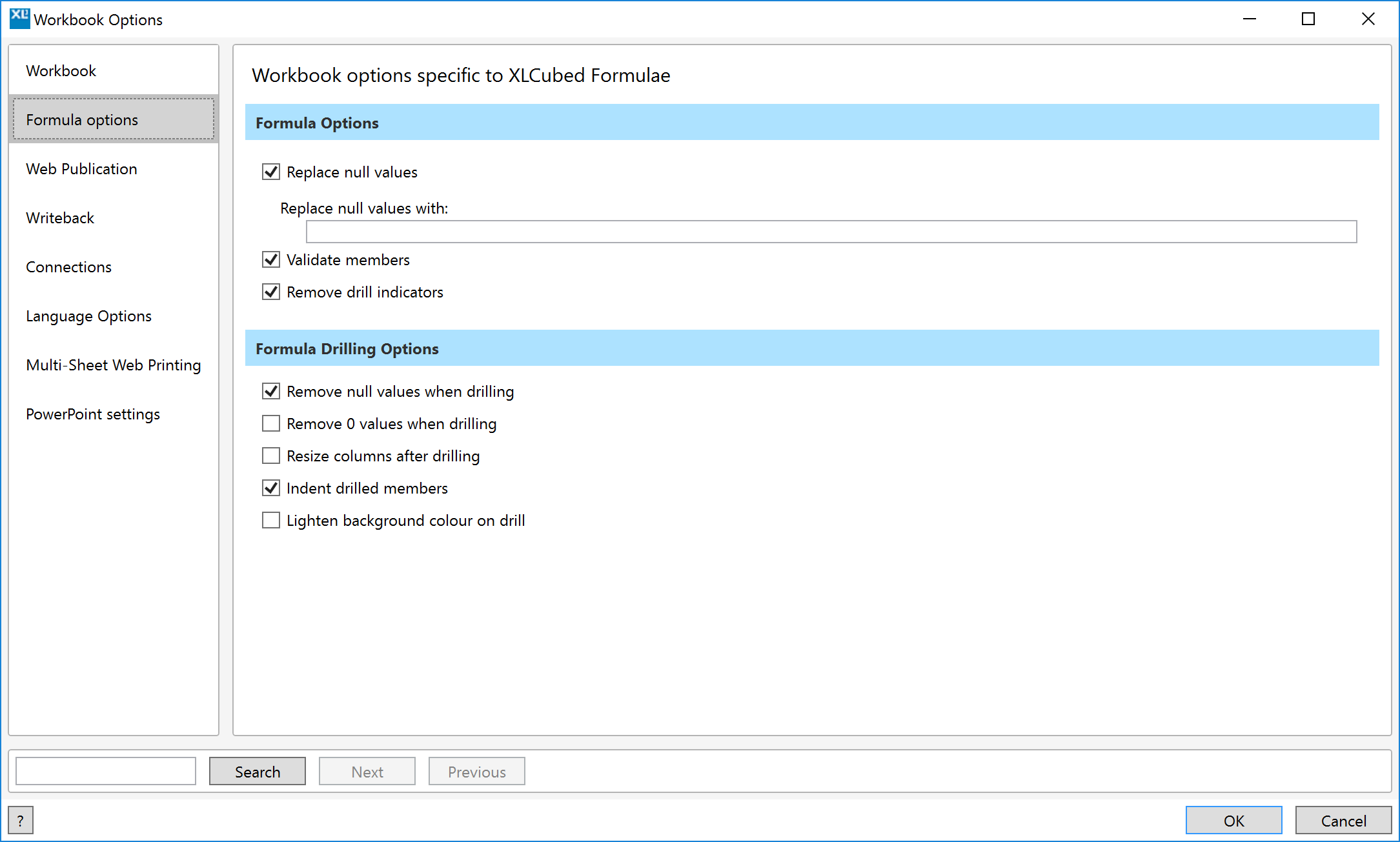Focus the Replace null values with field
Screen dimensions: 1400x842
(x=831, y=232)
